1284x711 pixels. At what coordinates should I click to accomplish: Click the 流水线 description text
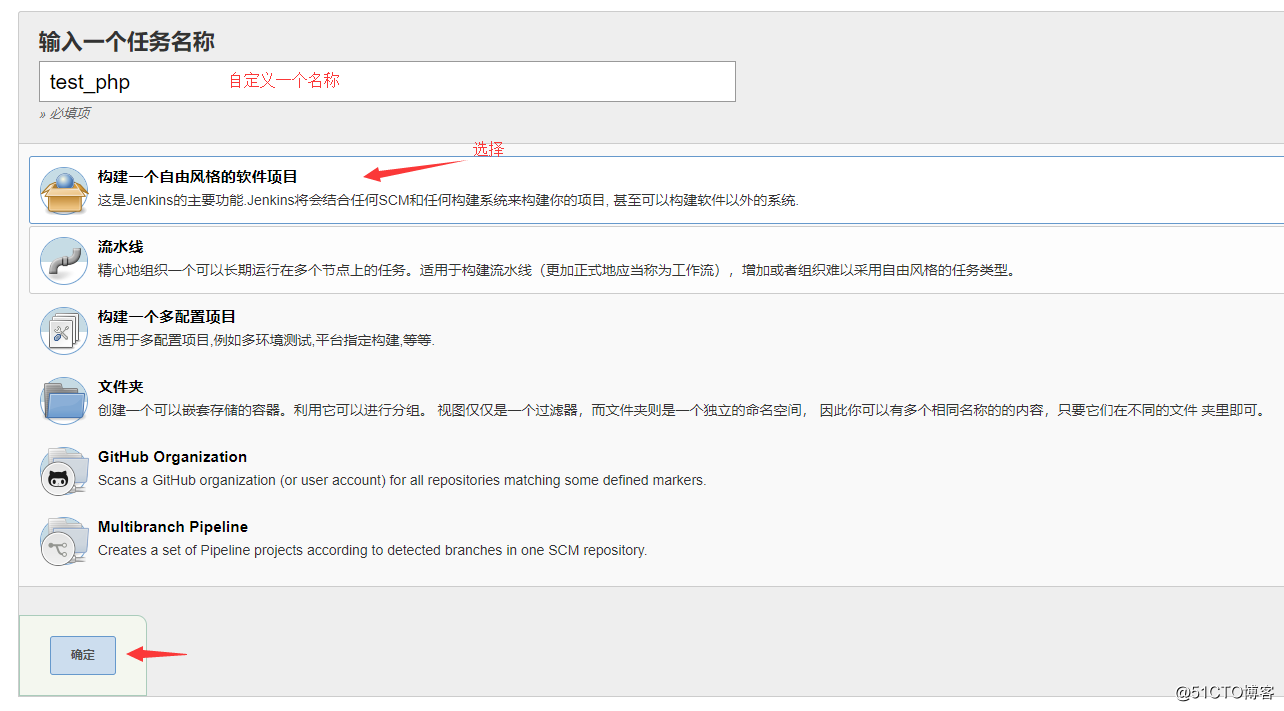(x=557, y=270)
